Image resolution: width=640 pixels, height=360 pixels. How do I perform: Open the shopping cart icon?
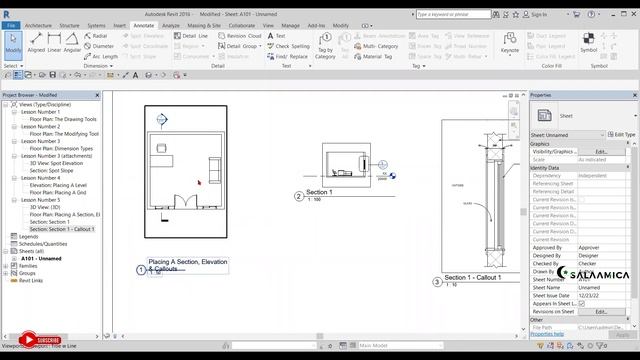[x=576, y=14]
